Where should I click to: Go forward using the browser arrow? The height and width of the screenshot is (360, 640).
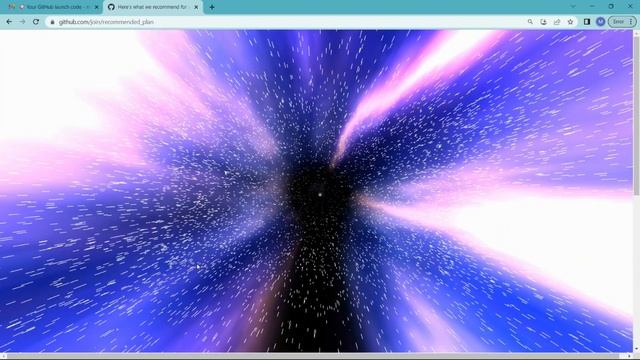22,22
